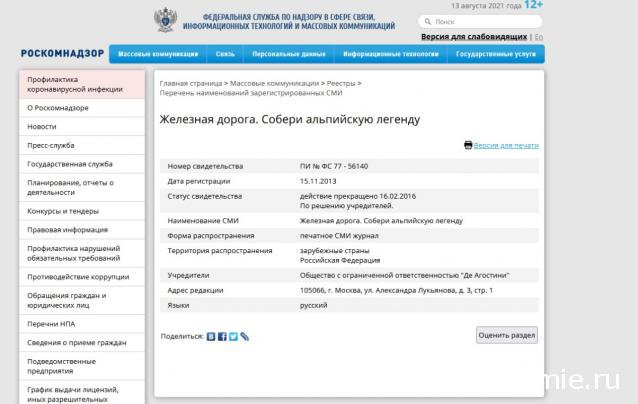Click founder Общество с ограниченной ответственностью "Де Агостини"

tap(405, 275)
